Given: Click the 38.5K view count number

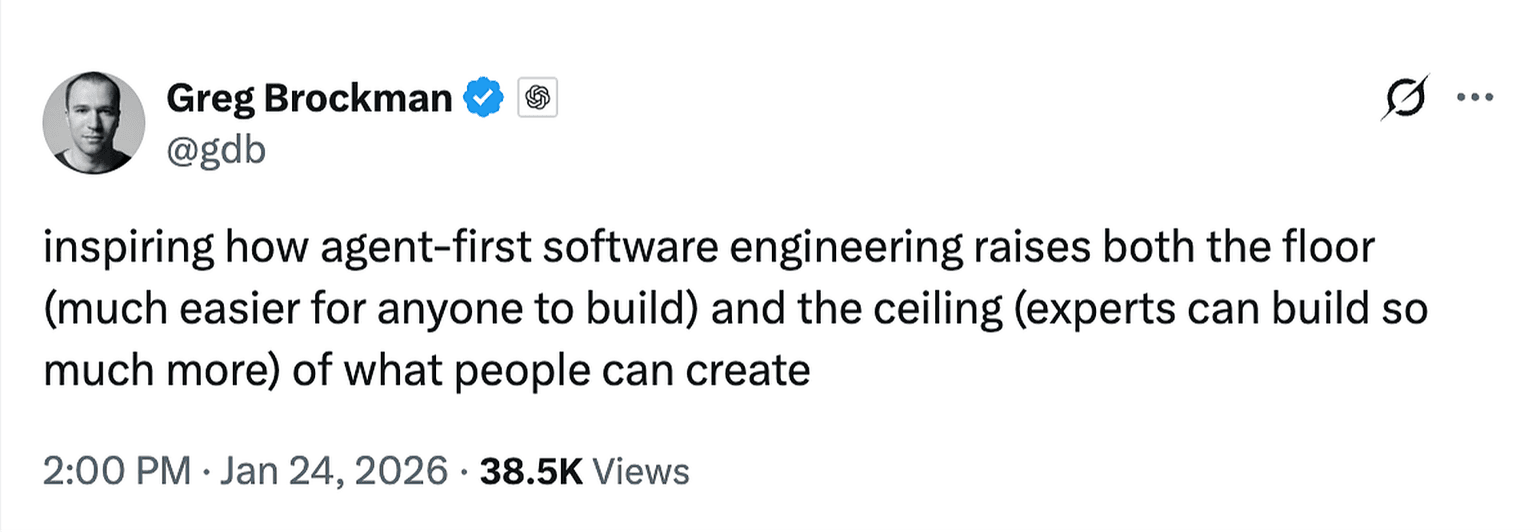Looking at the screenshot, I should [x=531, y=470].
